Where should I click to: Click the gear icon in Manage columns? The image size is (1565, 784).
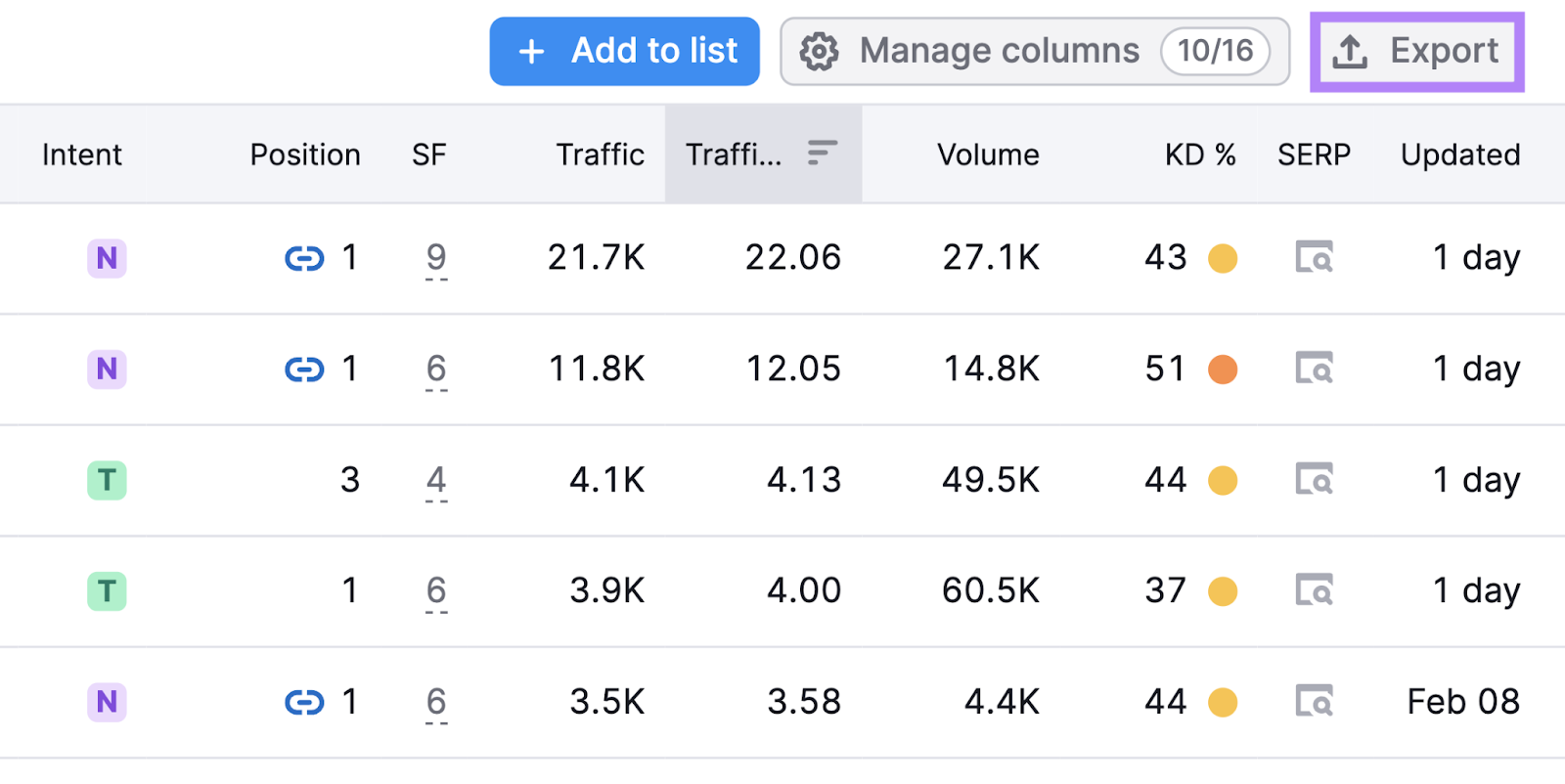click(820, 51)
